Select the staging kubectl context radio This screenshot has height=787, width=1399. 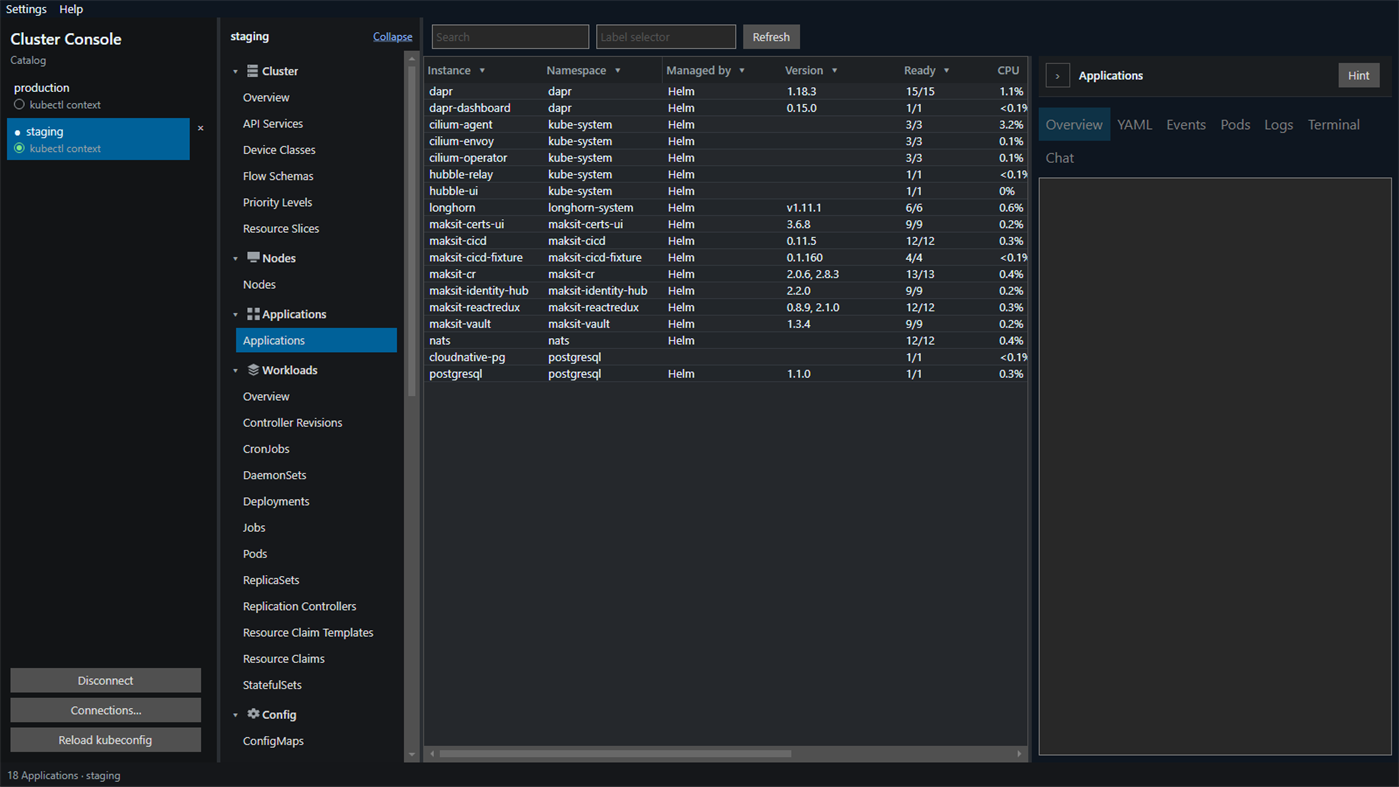[19, 148]
